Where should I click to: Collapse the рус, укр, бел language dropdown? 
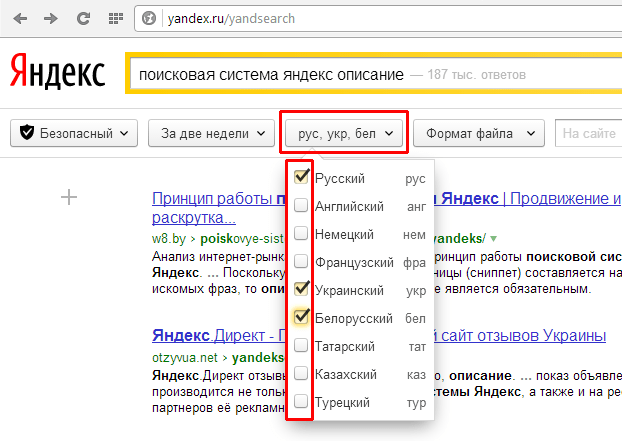coord(344,133)
